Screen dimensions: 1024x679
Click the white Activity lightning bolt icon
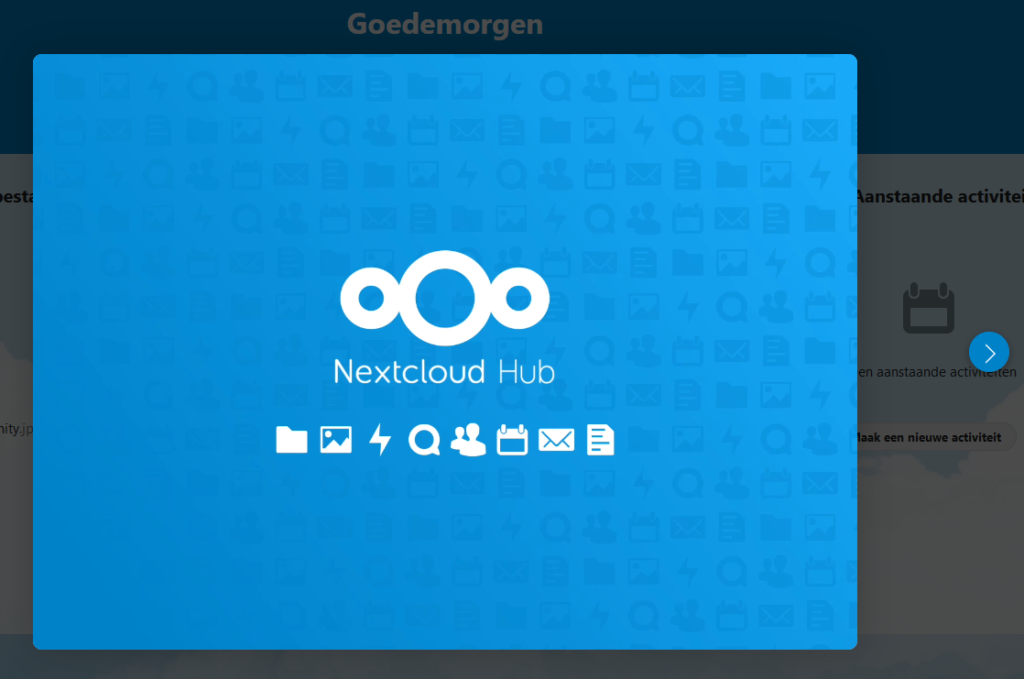click(x=380, y=440)
